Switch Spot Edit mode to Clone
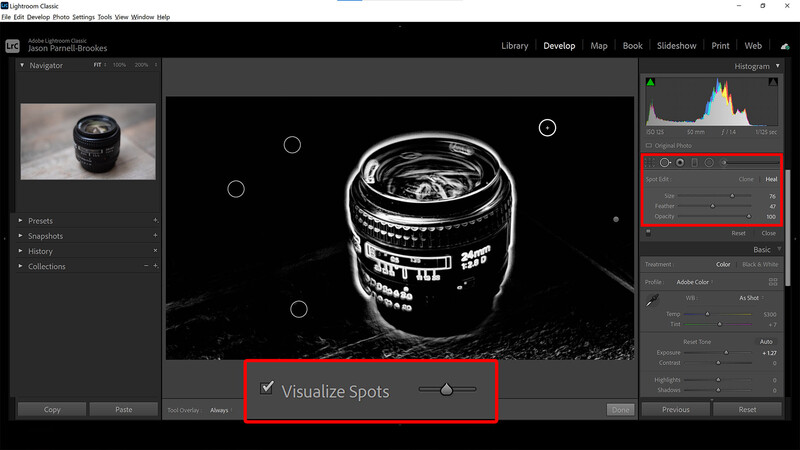This screenshot has width=800, height=450. click(746, 179)
